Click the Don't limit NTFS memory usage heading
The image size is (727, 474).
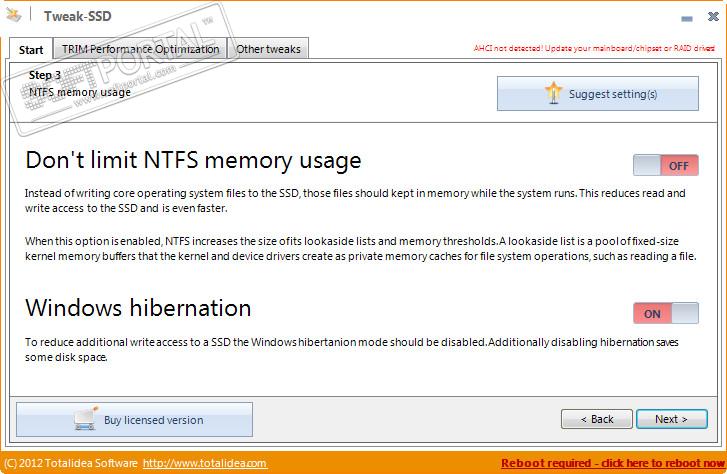pyautogui.click(x=193, y=160)
